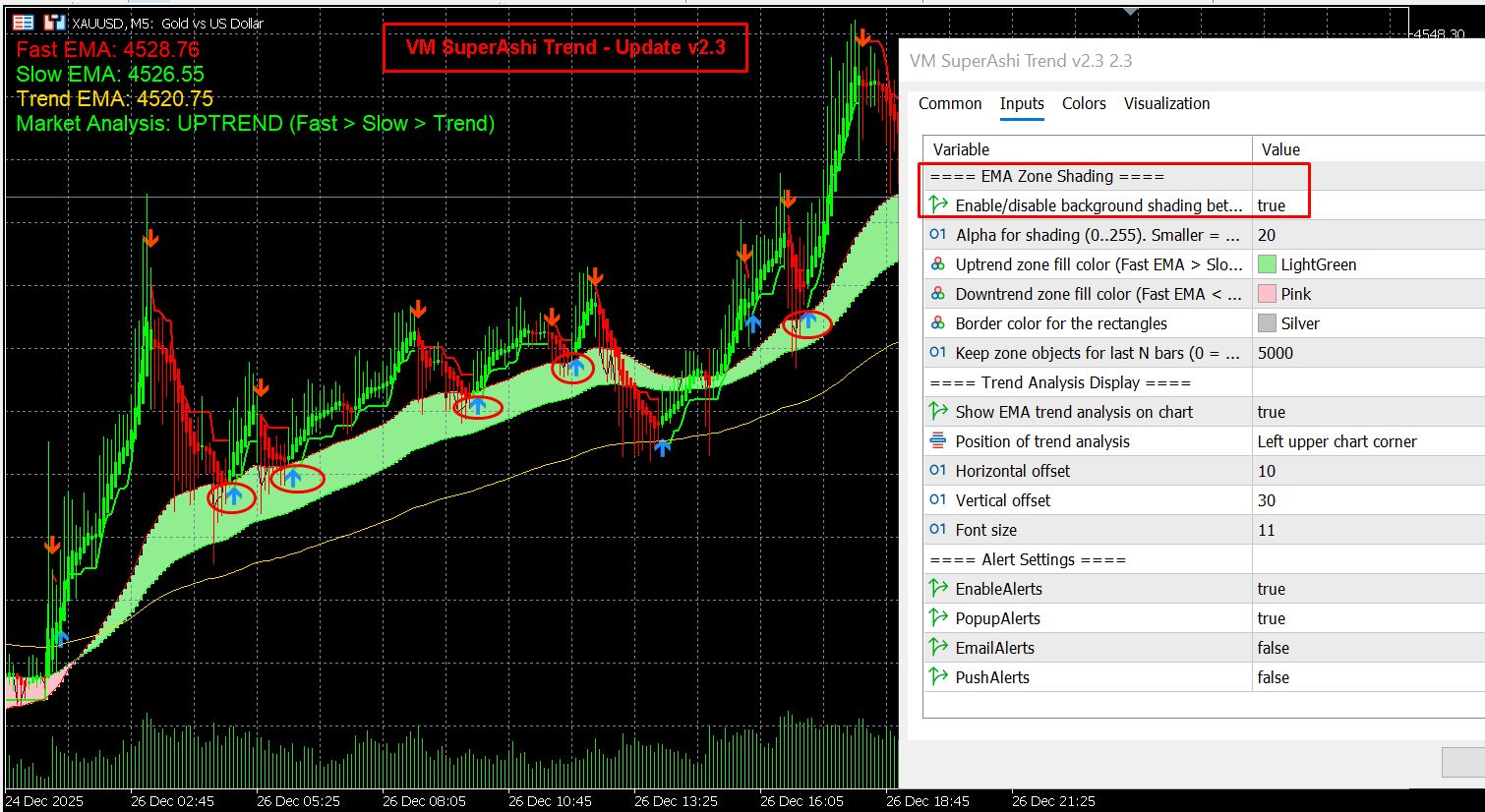This screenshot has height=812, width=1485.
Task: Click the color icon beside Border color
Action: click(938, 323)
